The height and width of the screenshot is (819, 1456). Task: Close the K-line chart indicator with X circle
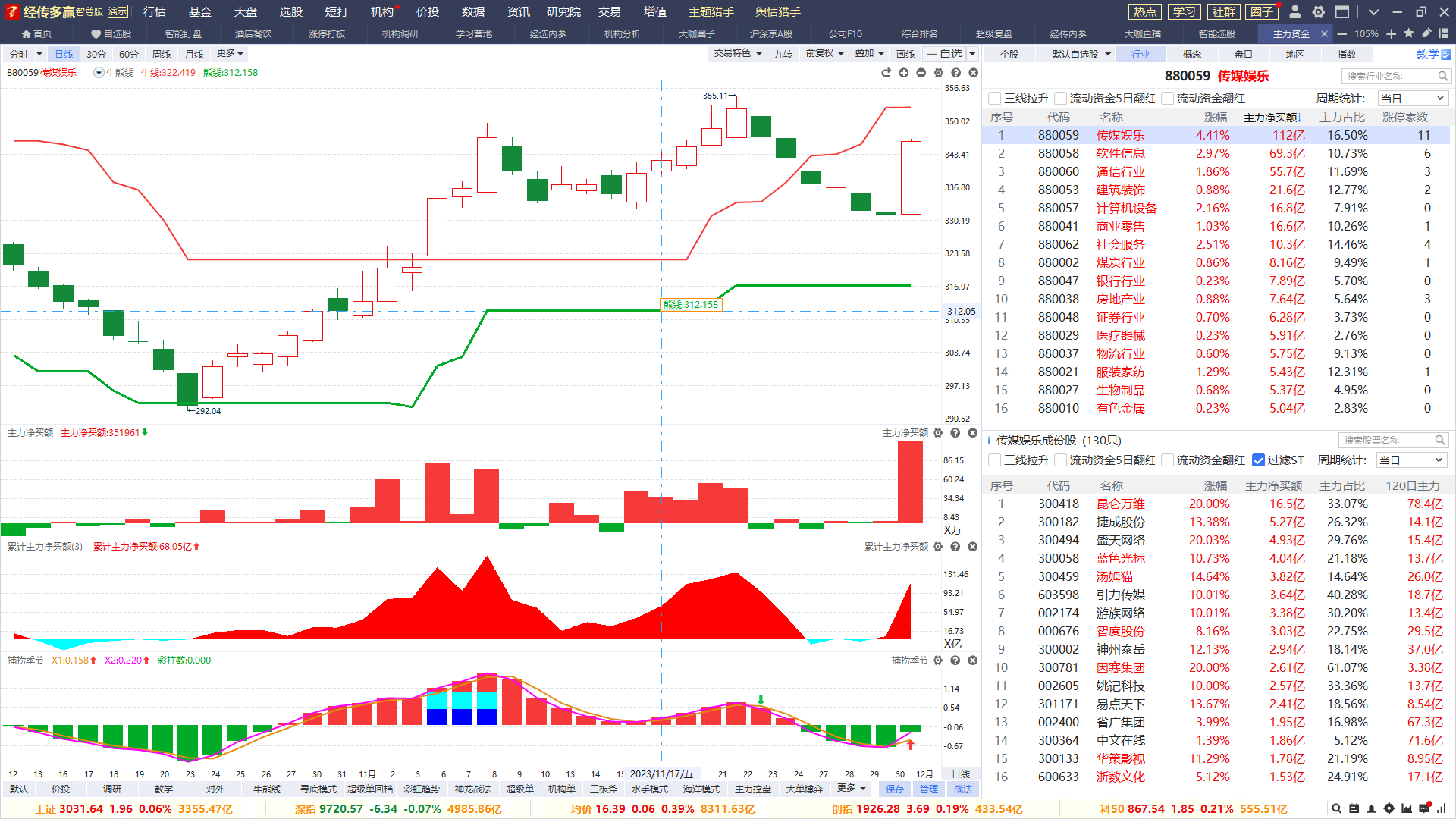(974, 73)
